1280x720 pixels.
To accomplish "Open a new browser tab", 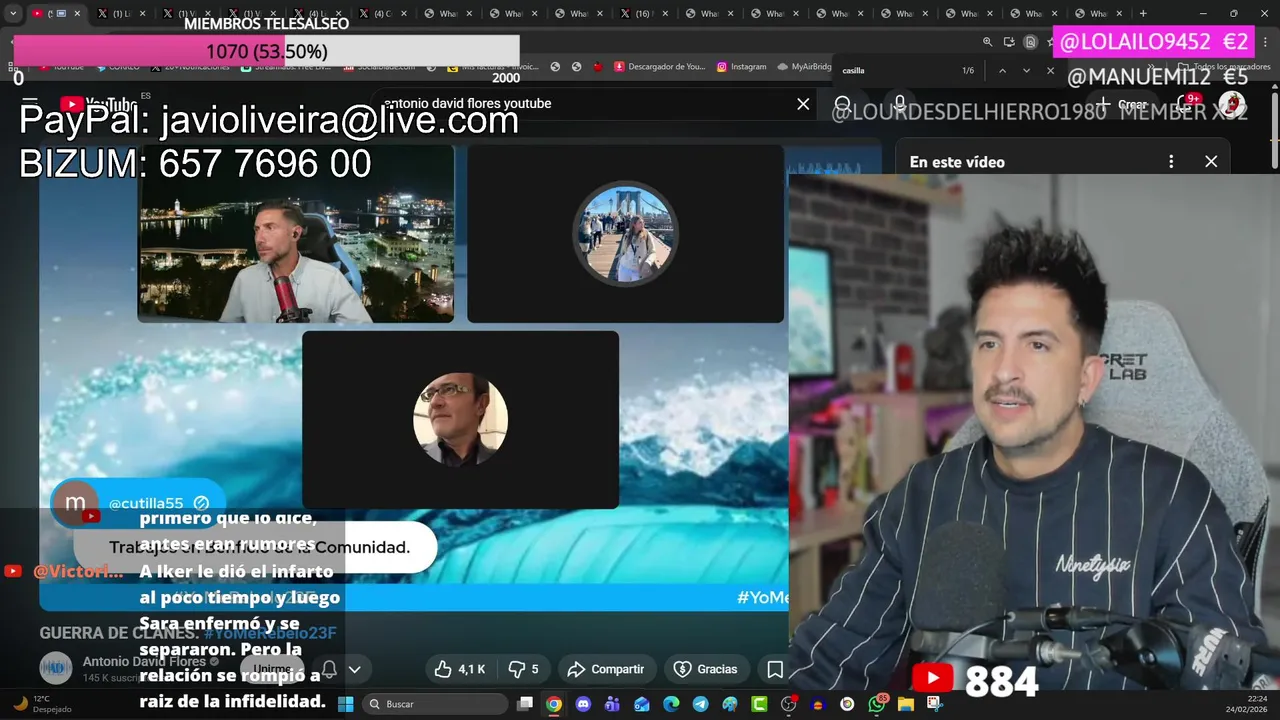I will [x=1143, y=14].
